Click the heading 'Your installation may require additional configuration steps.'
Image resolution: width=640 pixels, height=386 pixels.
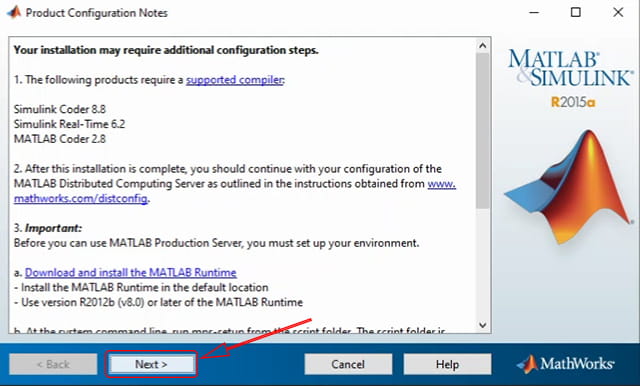[166, 50]
